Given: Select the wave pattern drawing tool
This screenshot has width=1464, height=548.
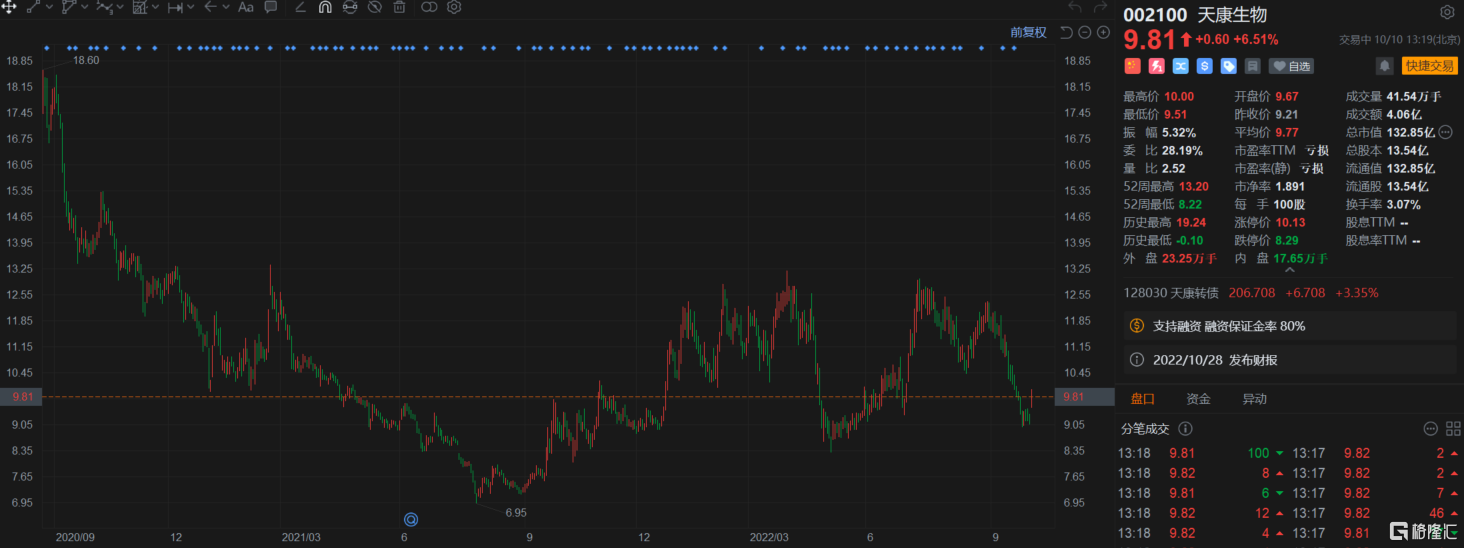Looking at the screenshot, I should (104, 7).
